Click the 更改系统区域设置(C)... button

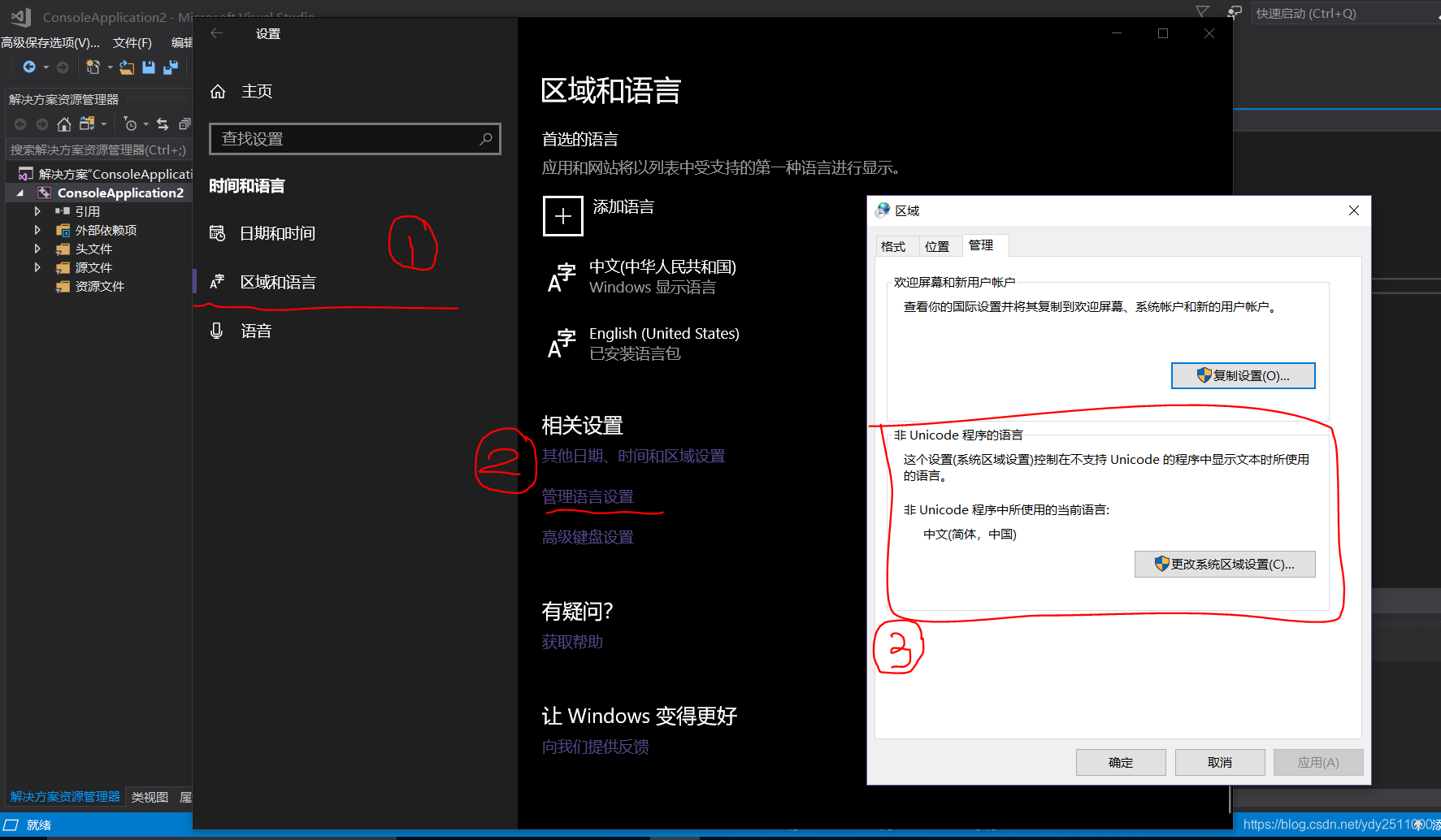(1225, 564)
